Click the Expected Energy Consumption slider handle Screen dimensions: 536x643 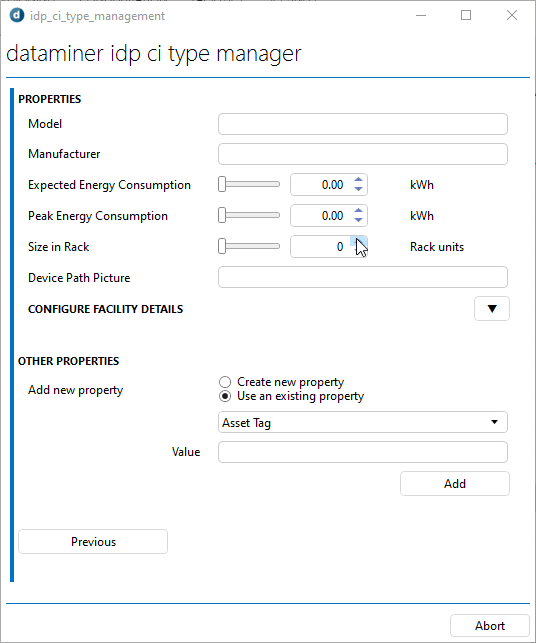click(222, 185)
